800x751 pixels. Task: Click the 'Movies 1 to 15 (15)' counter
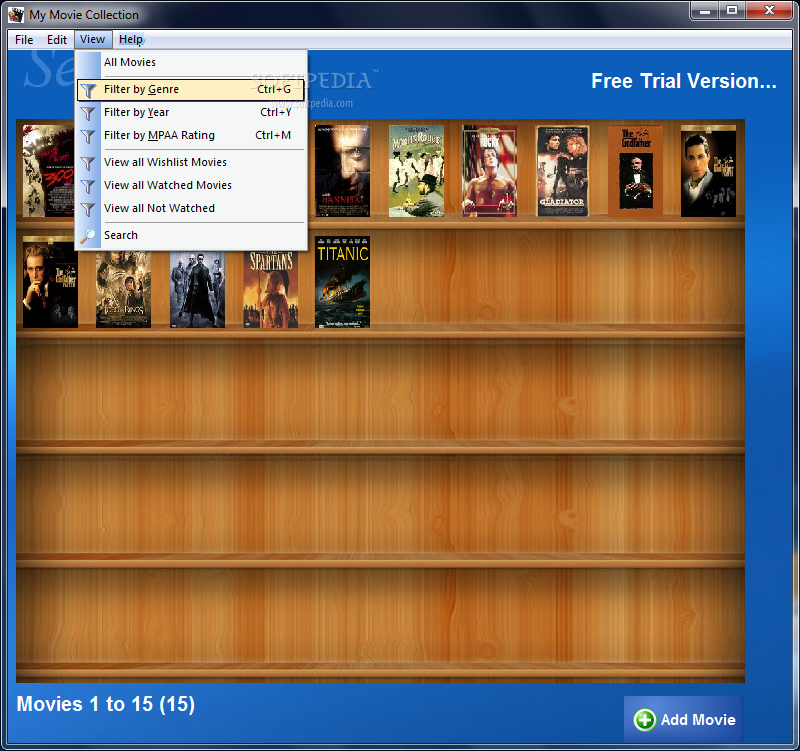click(x=106, y=704)
